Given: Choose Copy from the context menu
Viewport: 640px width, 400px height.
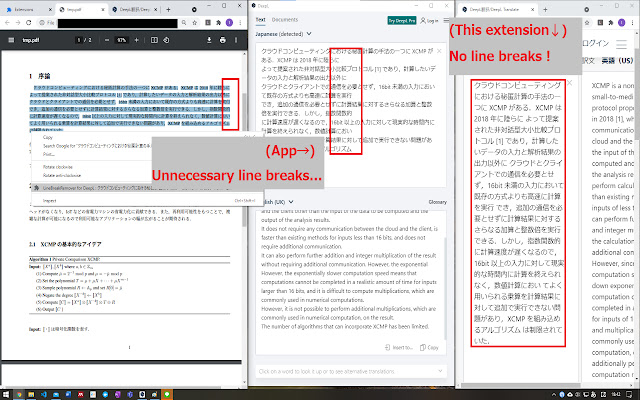Looking at the screenshot, I should pyautogui.click(x=48, y=138).
